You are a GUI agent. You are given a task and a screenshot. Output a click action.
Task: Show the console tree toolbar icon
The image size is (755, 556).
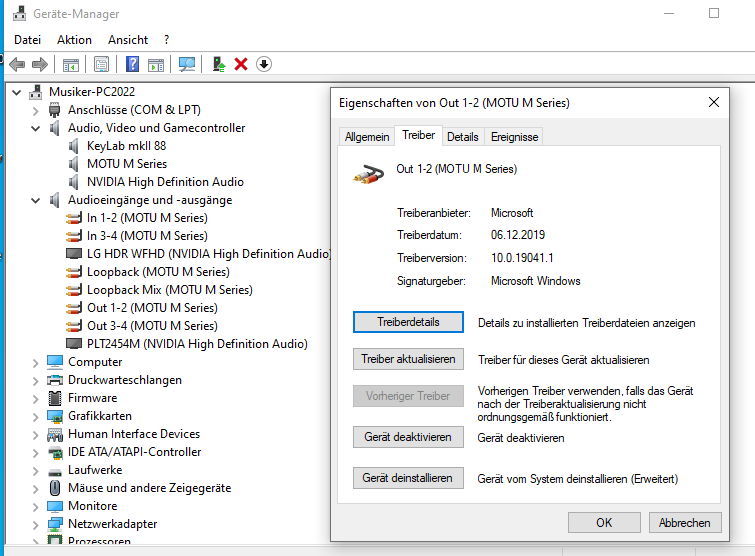tap(71, 65)
